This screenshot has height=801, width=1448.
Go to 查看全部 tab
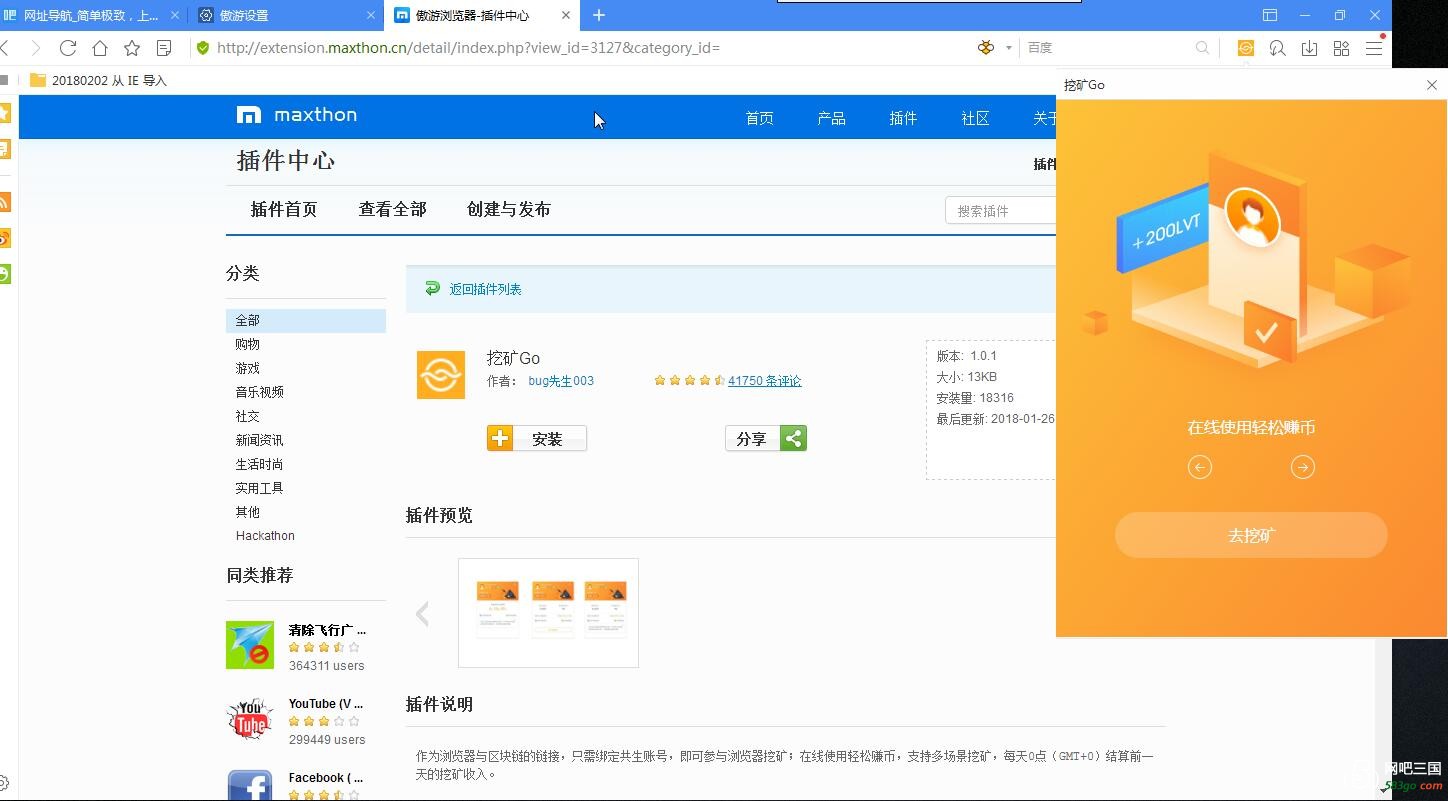click(392, 209)
